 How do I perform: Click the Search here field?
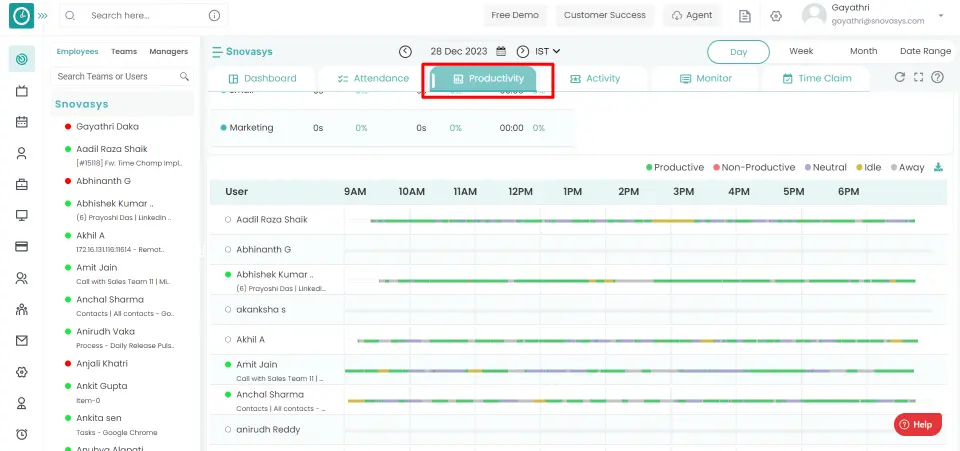pos(143,16)
